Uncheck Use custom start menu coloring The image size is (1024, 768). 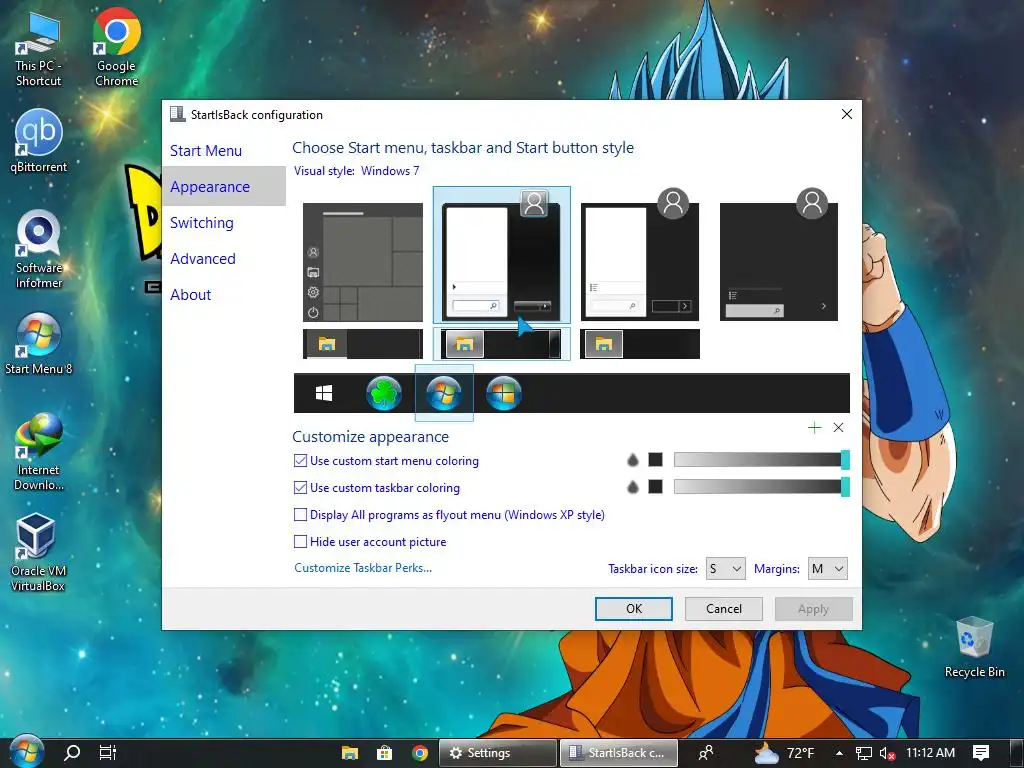pyautogui.click(x=300, y=460)
